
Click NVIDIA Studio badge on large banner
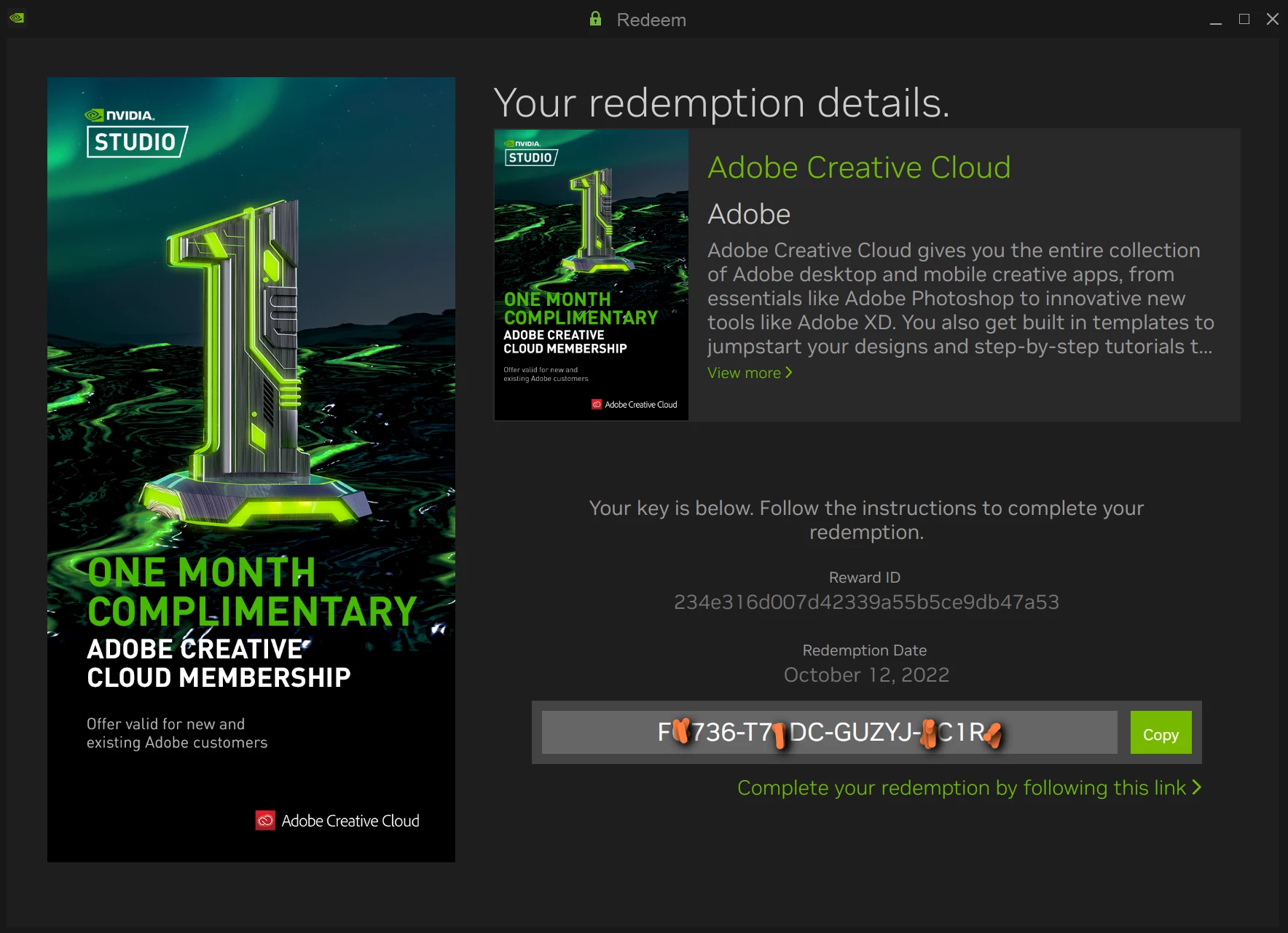[137, 133]
